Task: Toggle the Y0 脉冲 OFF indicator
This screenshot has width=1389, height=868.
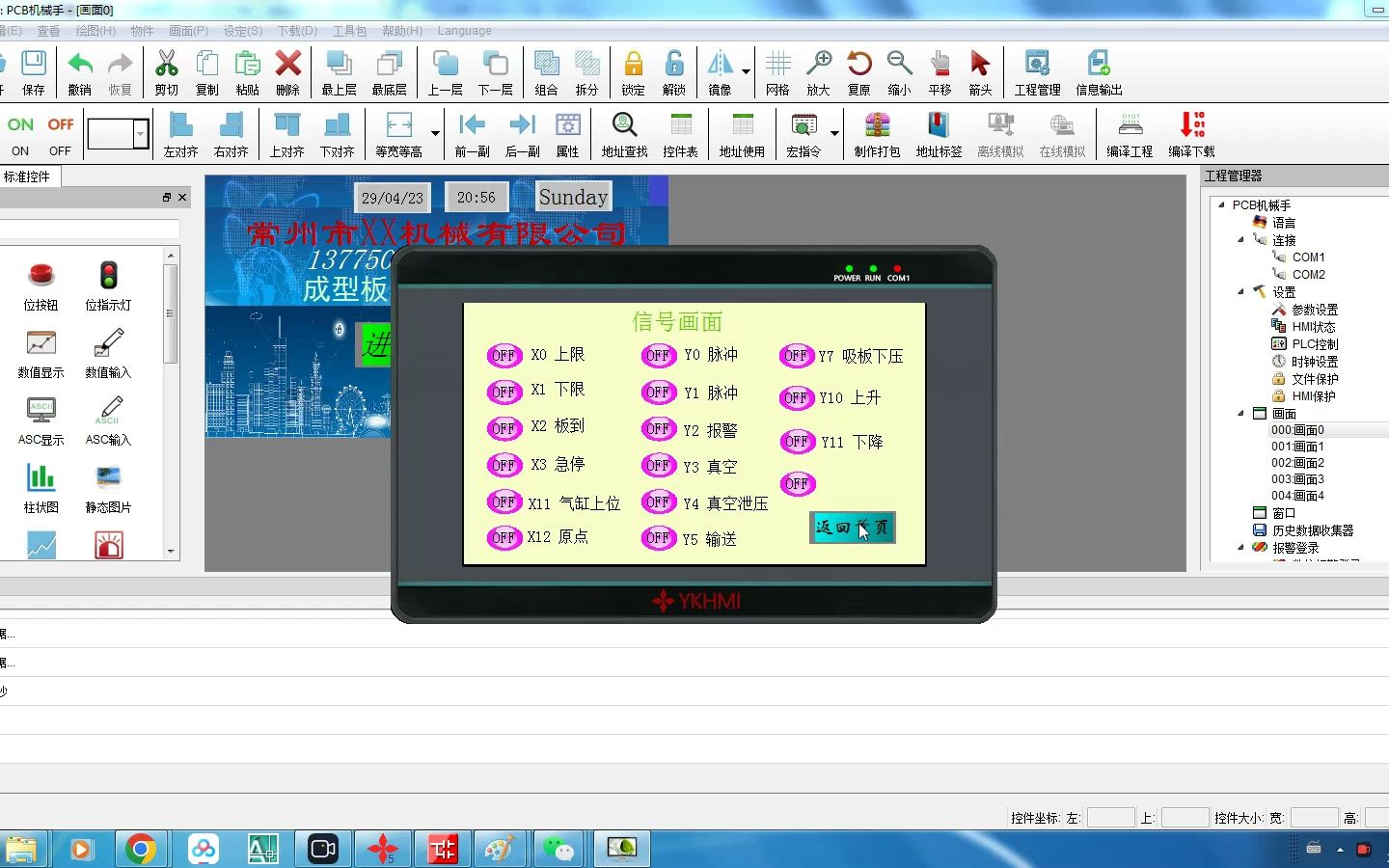Action: [x=658, y=356]
